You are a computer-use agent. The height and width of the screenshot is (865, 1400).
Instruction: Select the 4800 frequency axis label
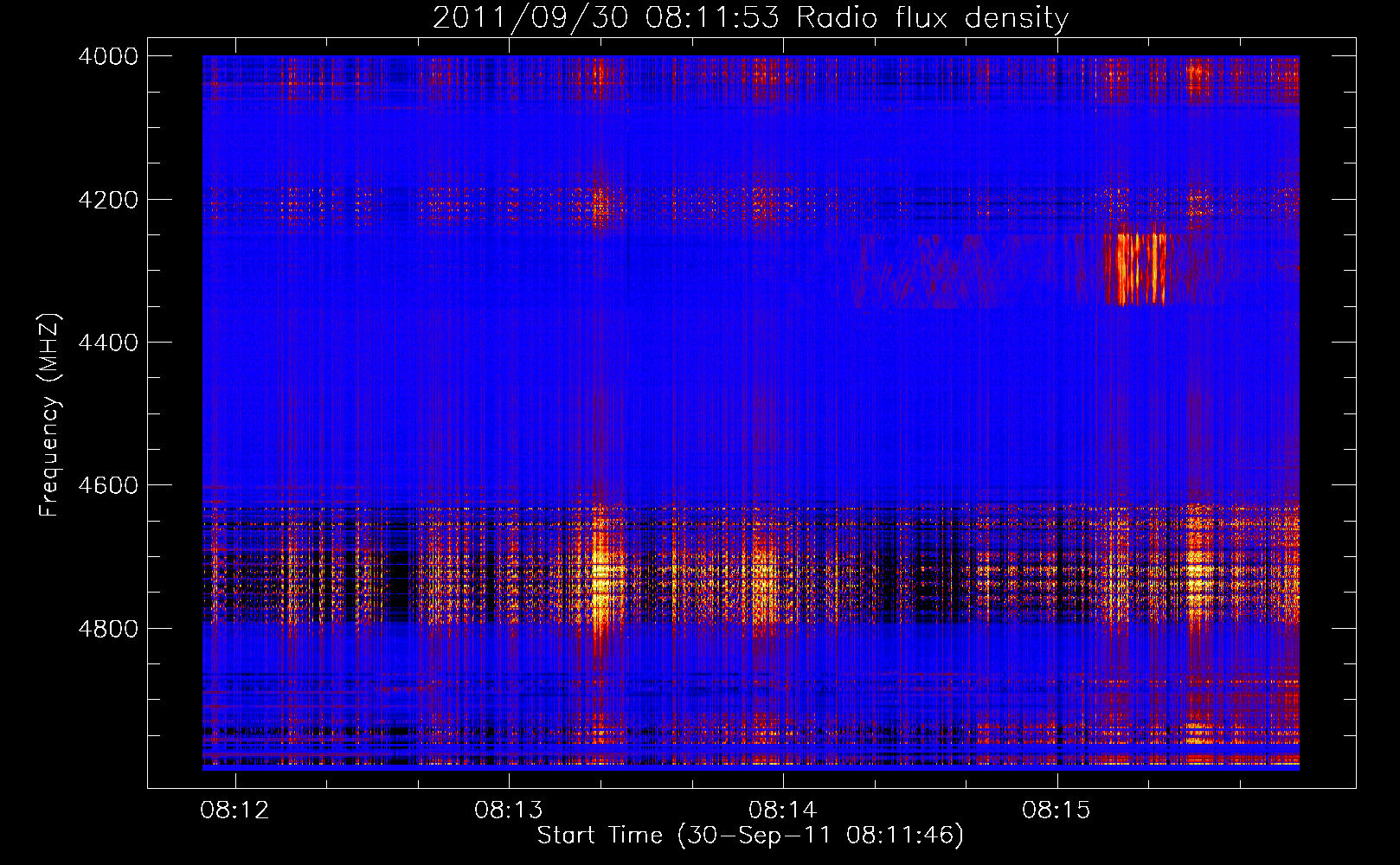(x=107, y=629)
